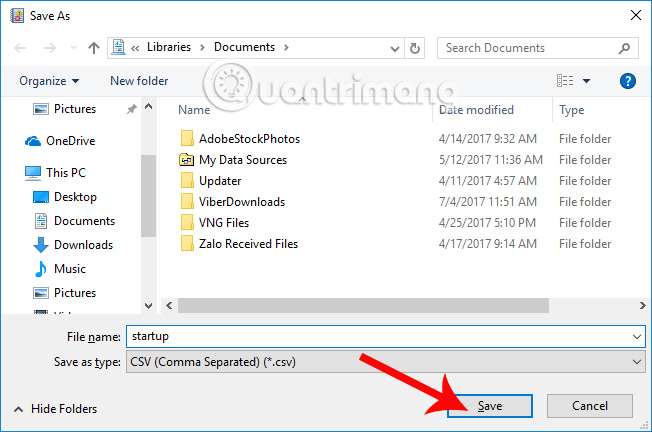Select the Zalo Received Files folder
This screenshot has width=652, height=432.
click(x=248, y=244)
